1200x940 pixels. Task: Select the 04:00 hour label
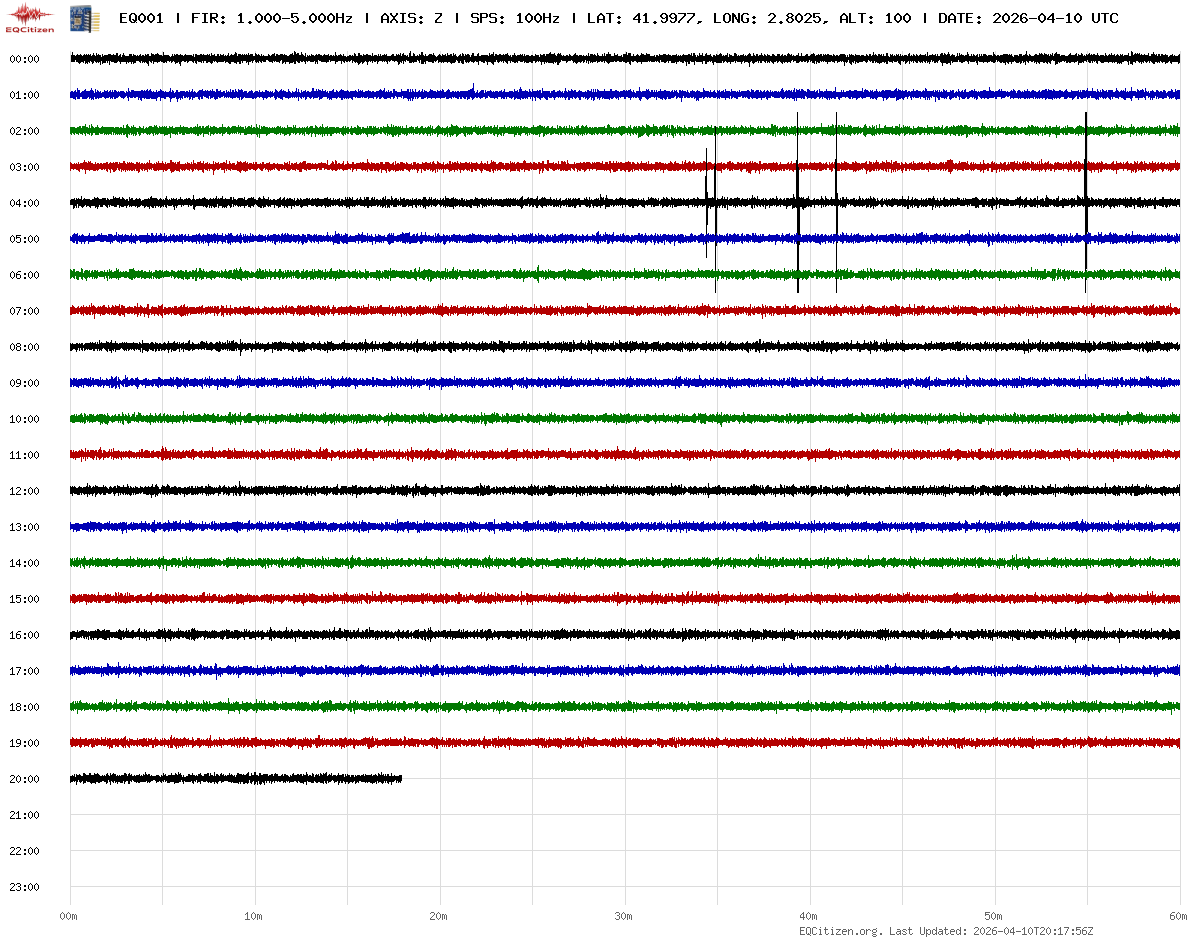pos(24,203)
